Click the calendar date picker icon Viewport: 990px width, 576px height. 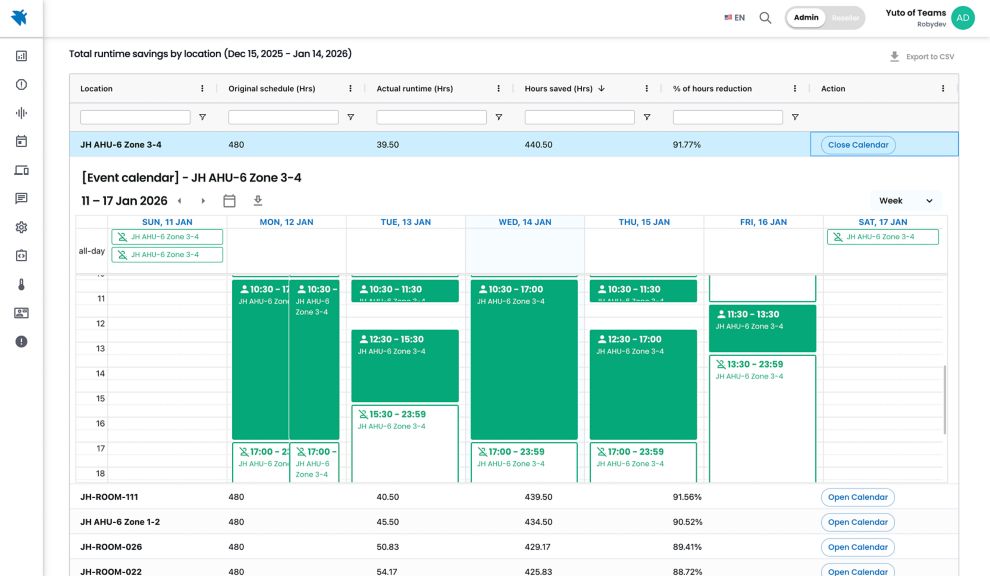point(229,201)
